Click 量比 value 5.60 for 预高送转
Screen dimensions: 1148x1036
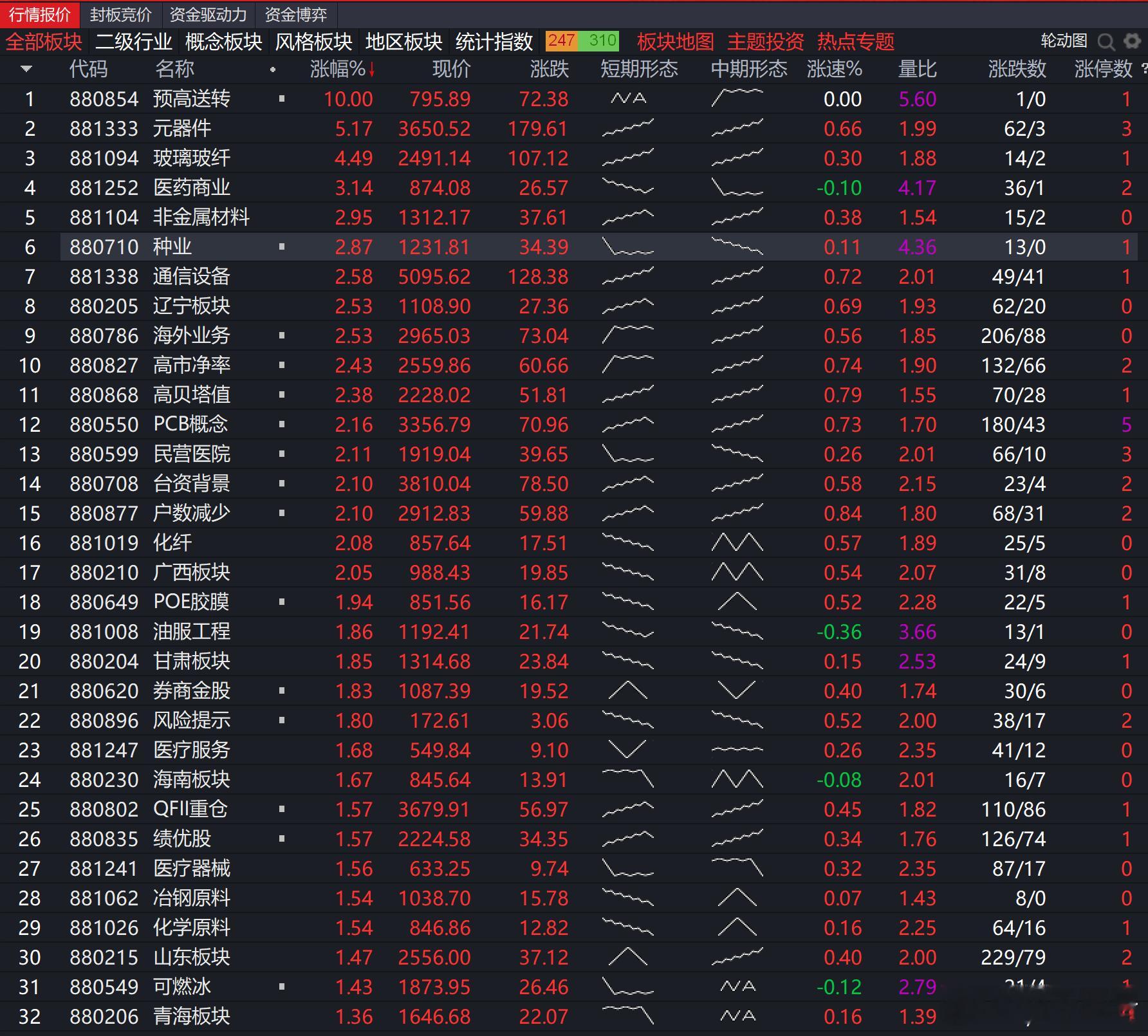click(x=918, y=99)
